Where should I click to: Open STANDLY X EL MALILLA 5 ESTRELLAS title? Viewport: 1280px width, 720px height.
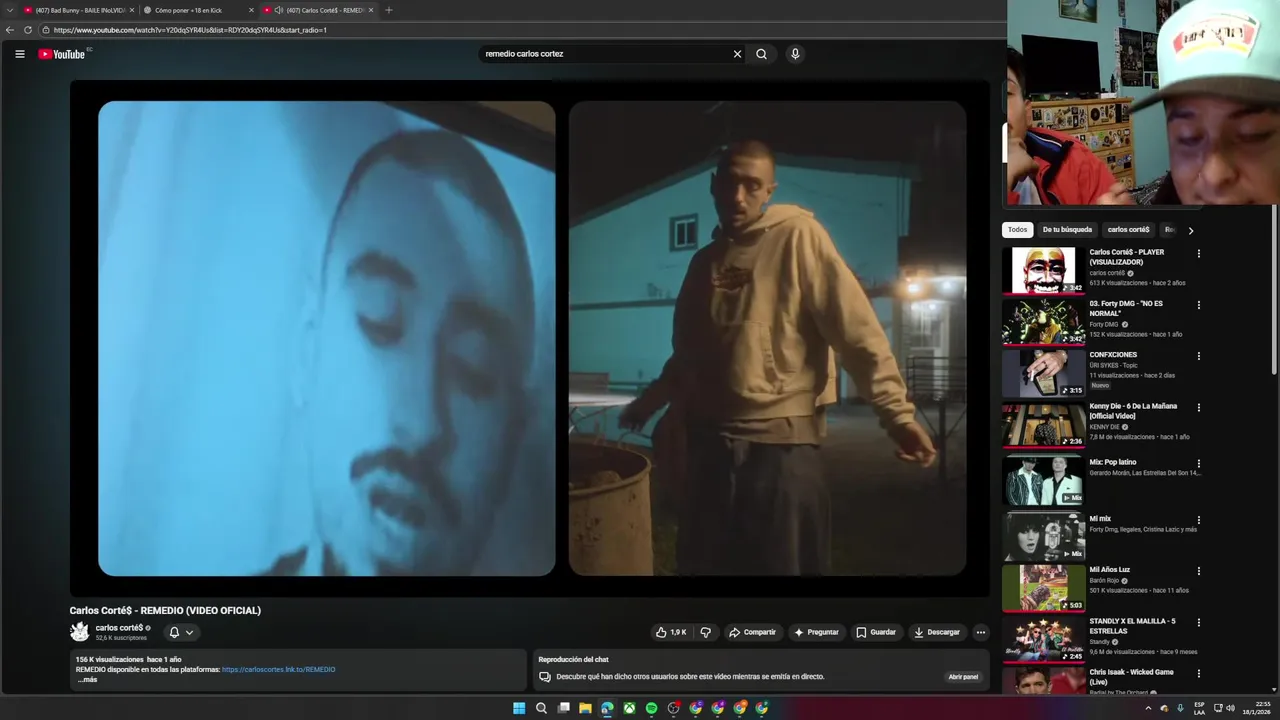click(1132, 626)
